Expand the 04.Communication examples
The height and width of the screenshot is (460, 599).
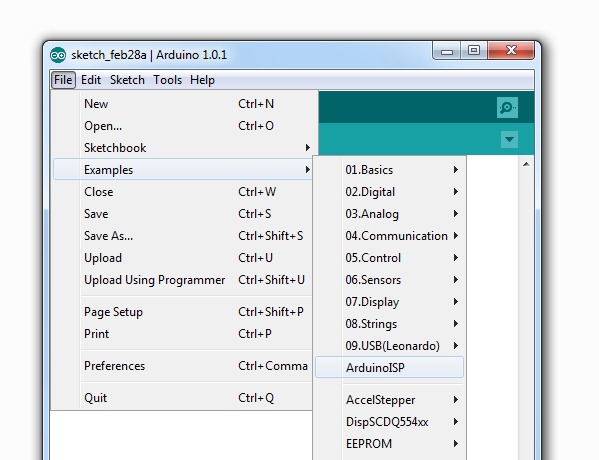point(389,236)
